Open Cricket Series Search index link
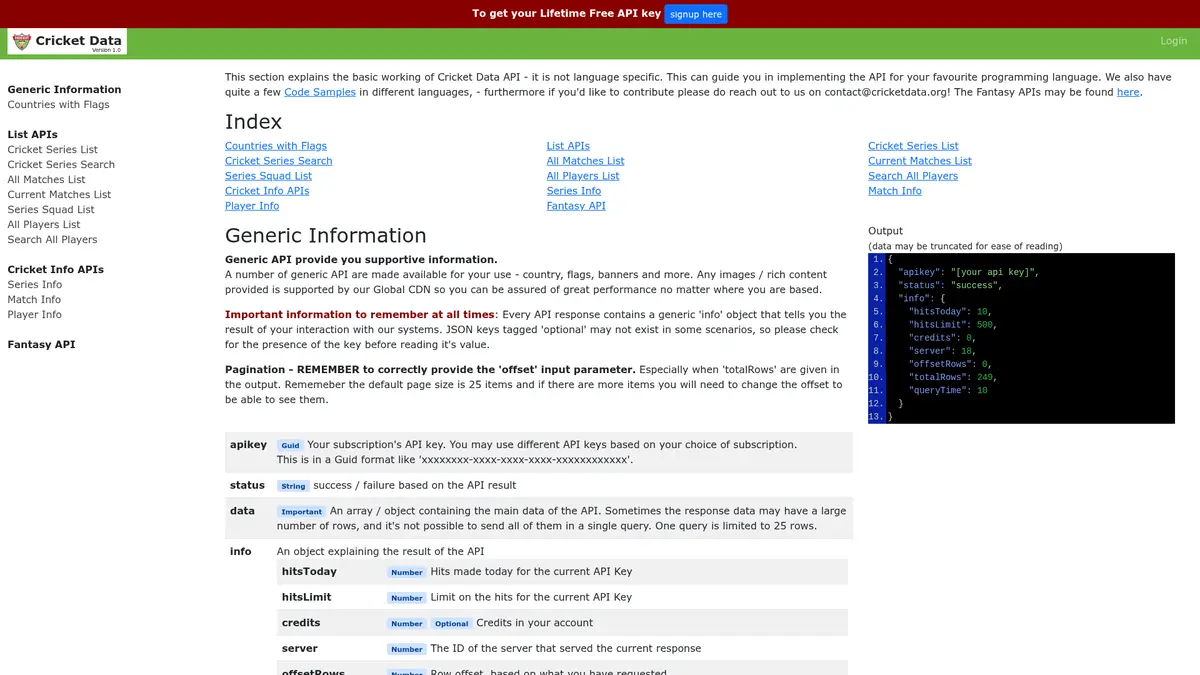Screen dimensions: 1200x675 (x=279, y=161)
